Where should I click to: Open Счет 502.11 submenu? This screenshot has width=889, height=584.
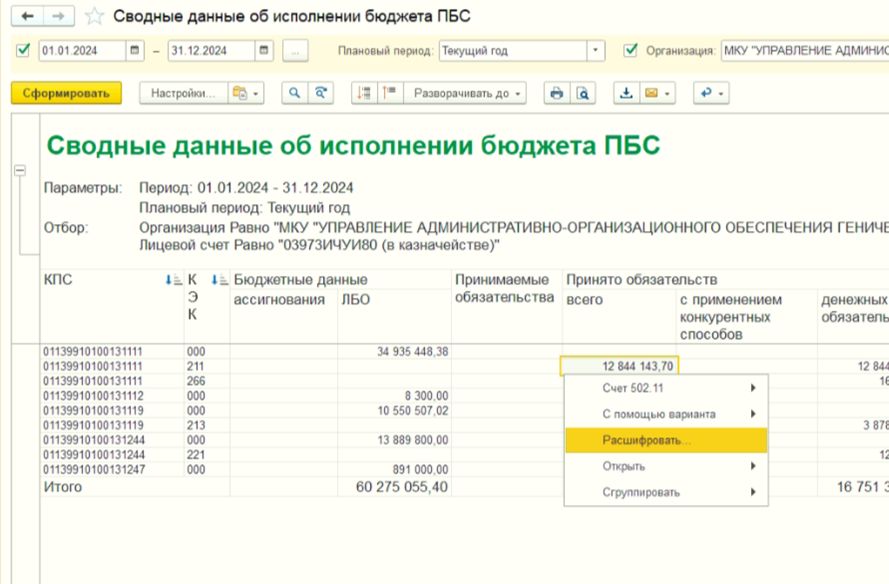(x=666, y=388)
